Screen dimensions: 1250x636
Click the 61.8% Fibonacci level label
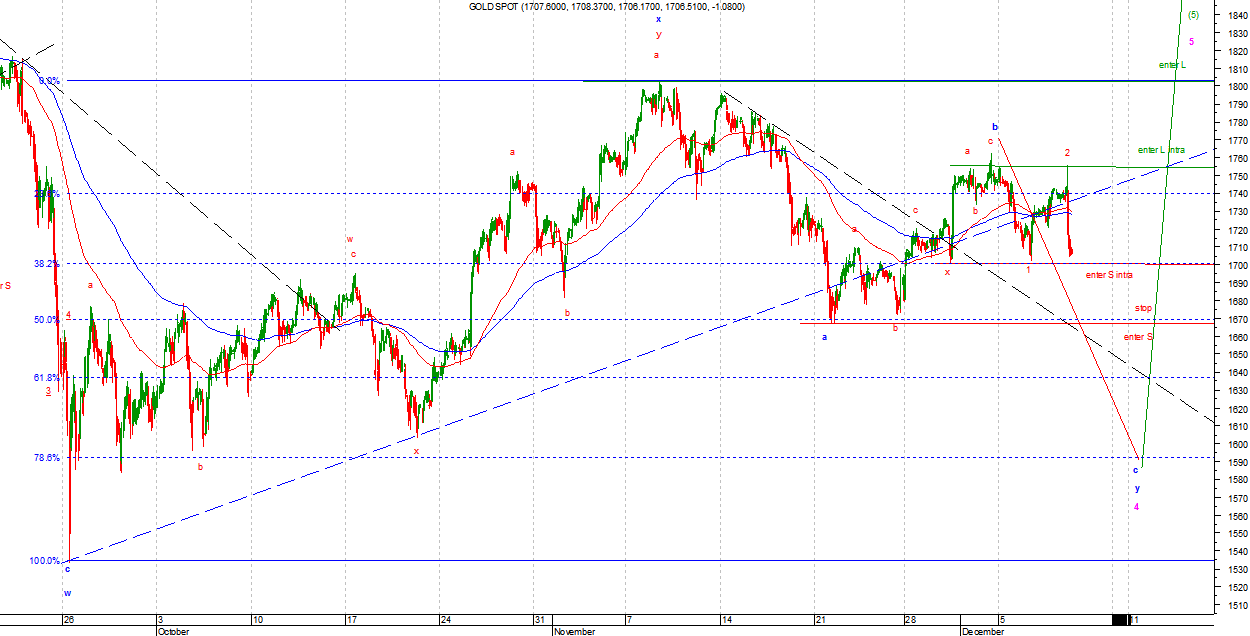coord(46,377)
